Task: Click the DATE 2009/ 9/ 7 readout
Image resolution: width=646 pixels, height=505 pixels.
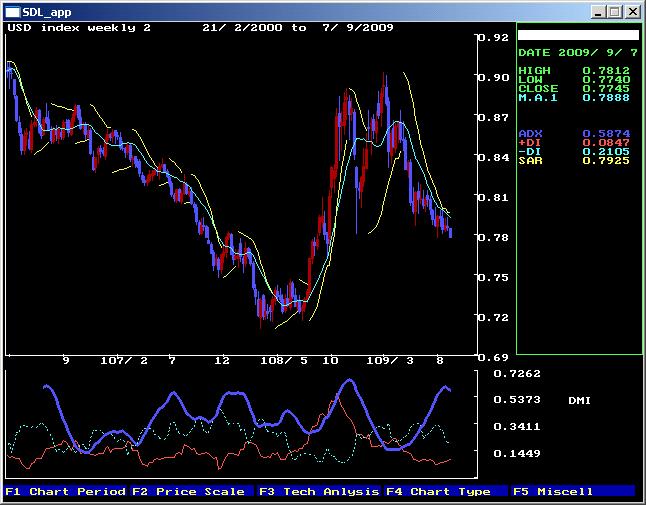Action: coord(578,53)
